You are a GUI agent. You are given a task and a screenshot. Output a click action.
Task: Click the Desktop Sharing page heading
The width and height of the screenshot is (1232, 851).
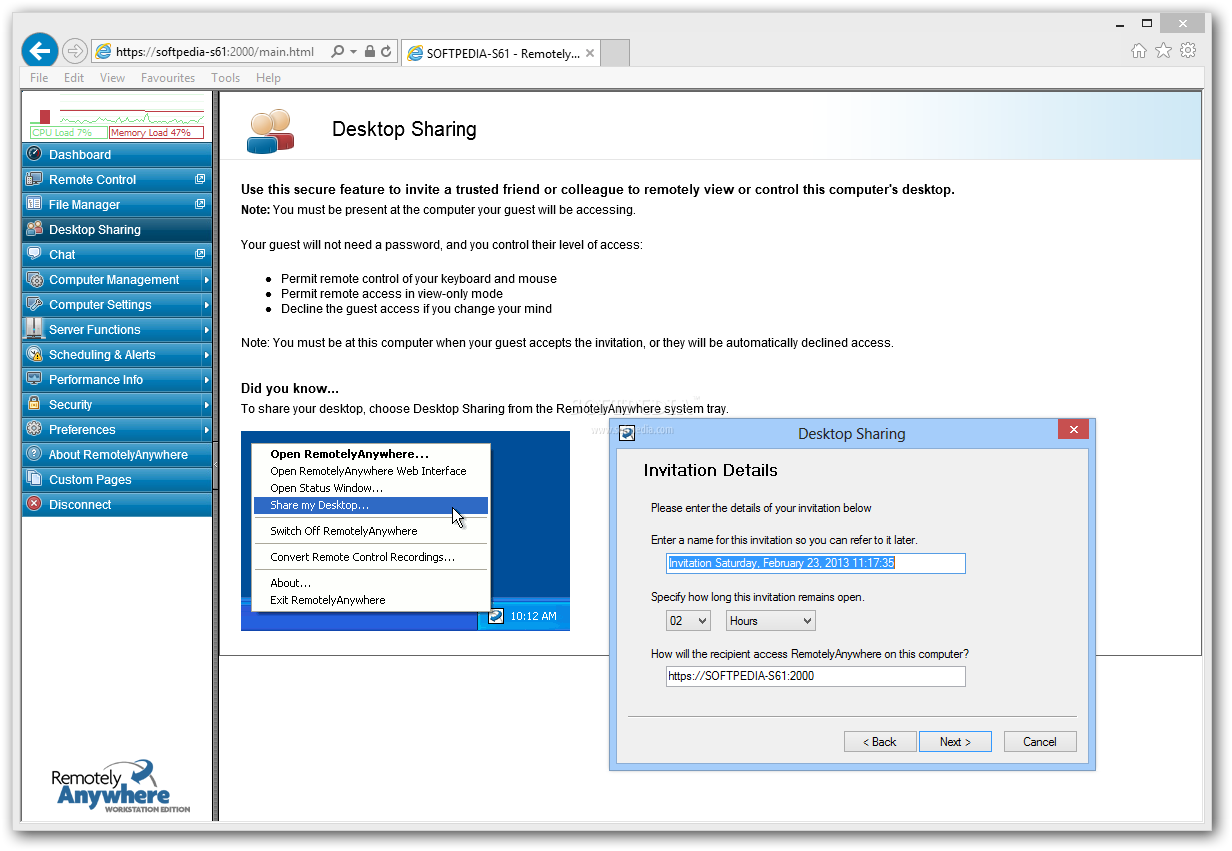point(404,129)
